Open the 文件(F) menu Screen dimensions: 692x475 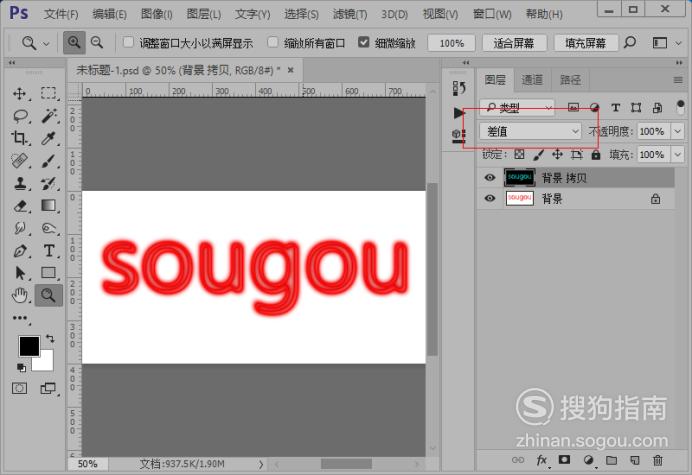point(61,14)
